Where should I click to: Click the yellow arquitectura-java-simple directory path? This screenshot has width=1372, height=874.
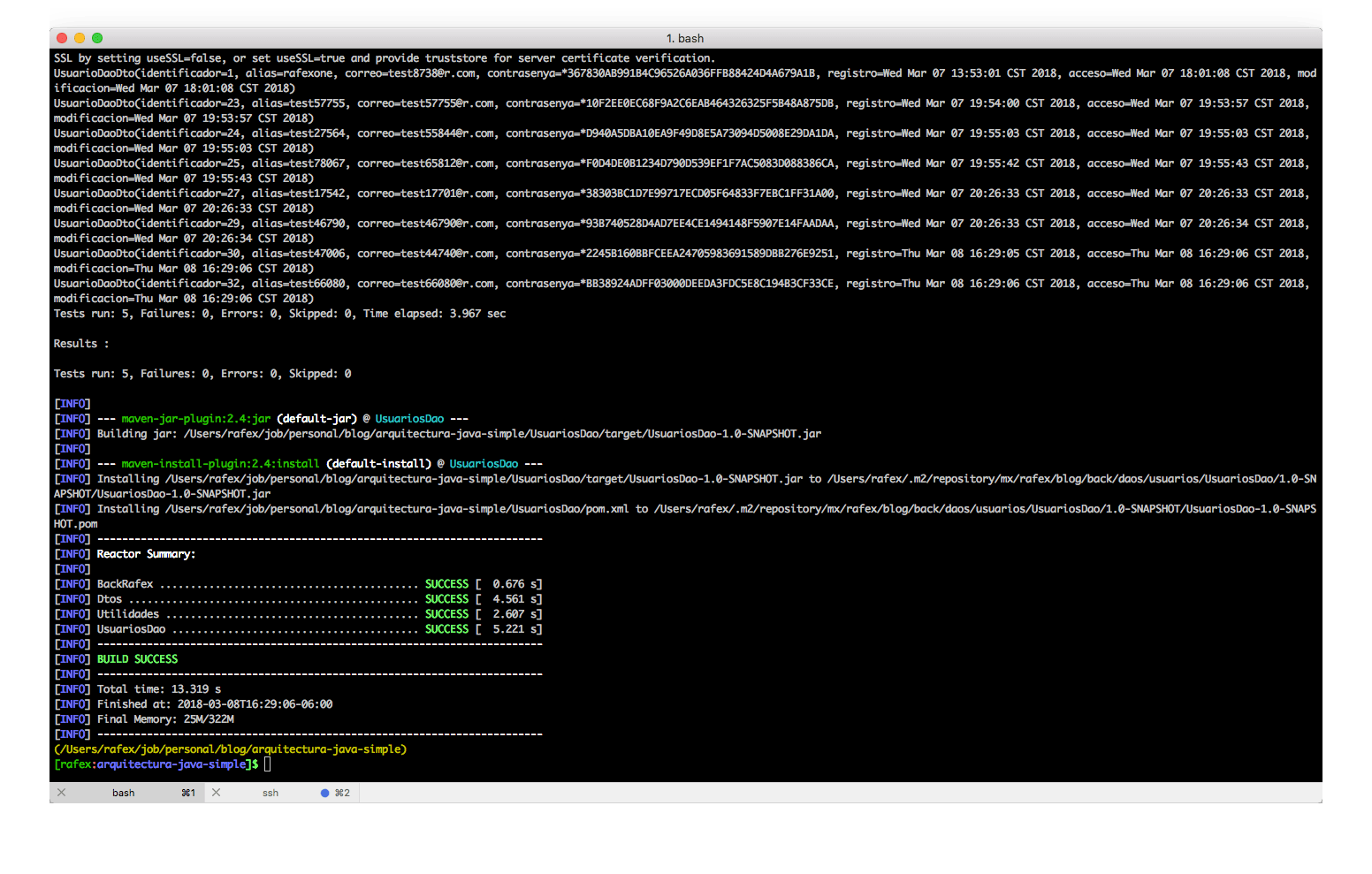[229, 749]
